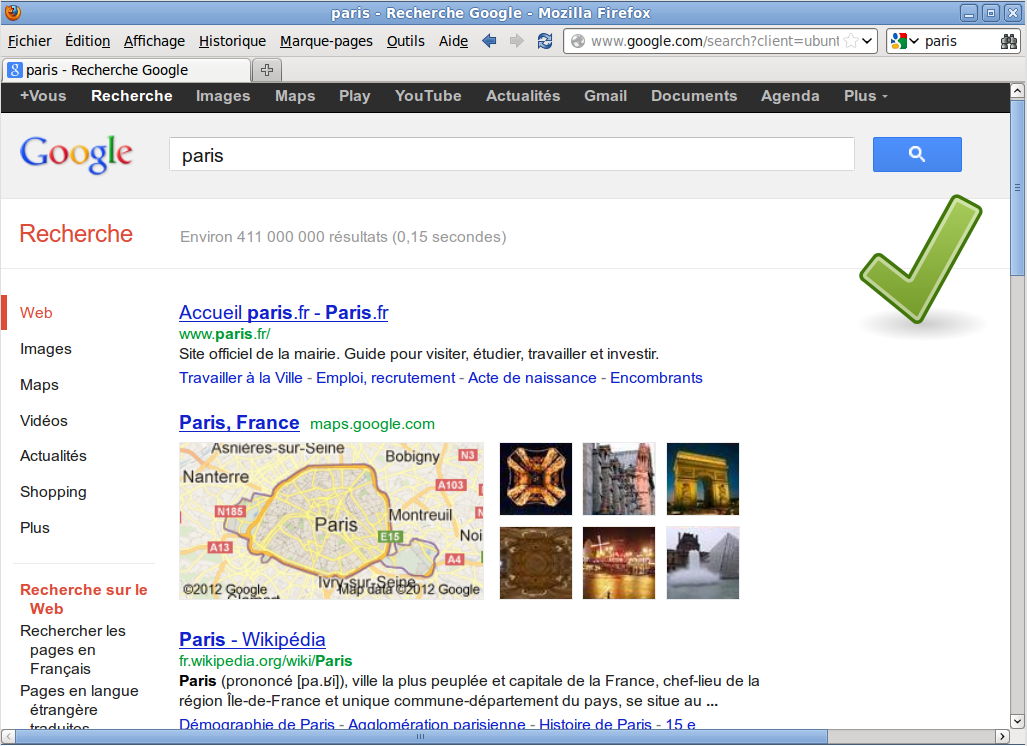The image size is (1027, 746).
Task: Open the Marque-pages menu
Action: coord(326,41)
